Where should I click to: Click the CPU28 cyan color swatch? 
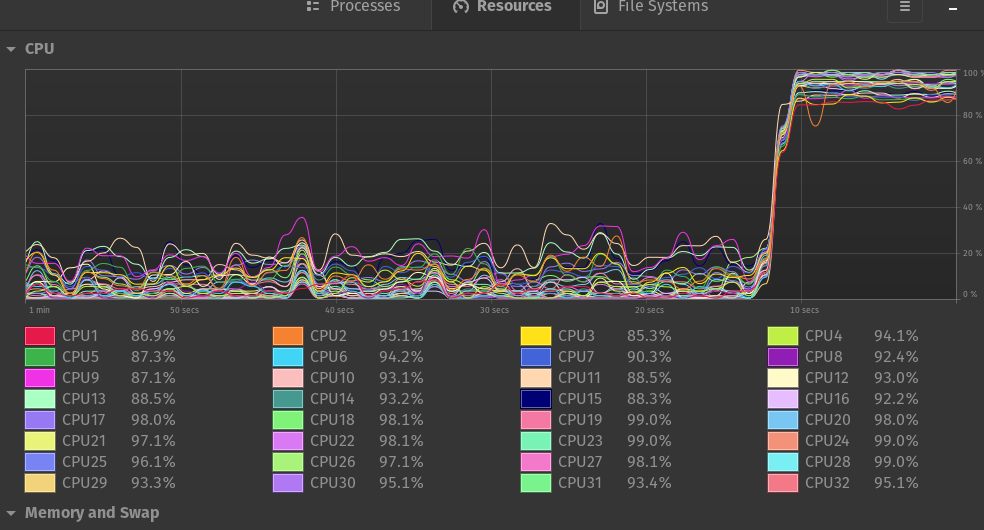click(x=782, y=462)
